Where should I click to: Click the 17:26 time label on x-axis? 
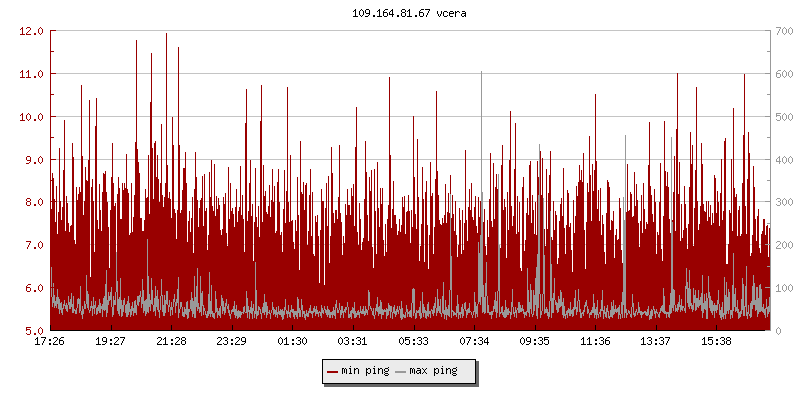pyautogui.click(x=50, y=342)
